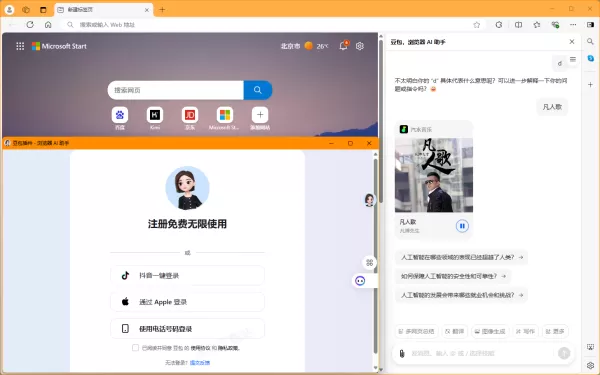Click the 凡人歌 user message bubble
600x375 pixels.
click(552, 107)
